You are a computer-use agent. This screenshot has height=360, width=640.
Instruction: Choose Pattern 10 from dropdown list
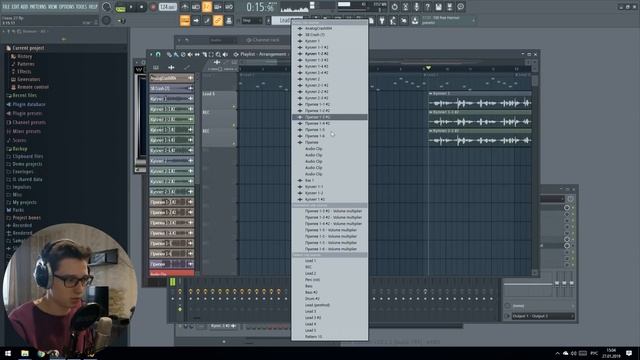point(330,337)
